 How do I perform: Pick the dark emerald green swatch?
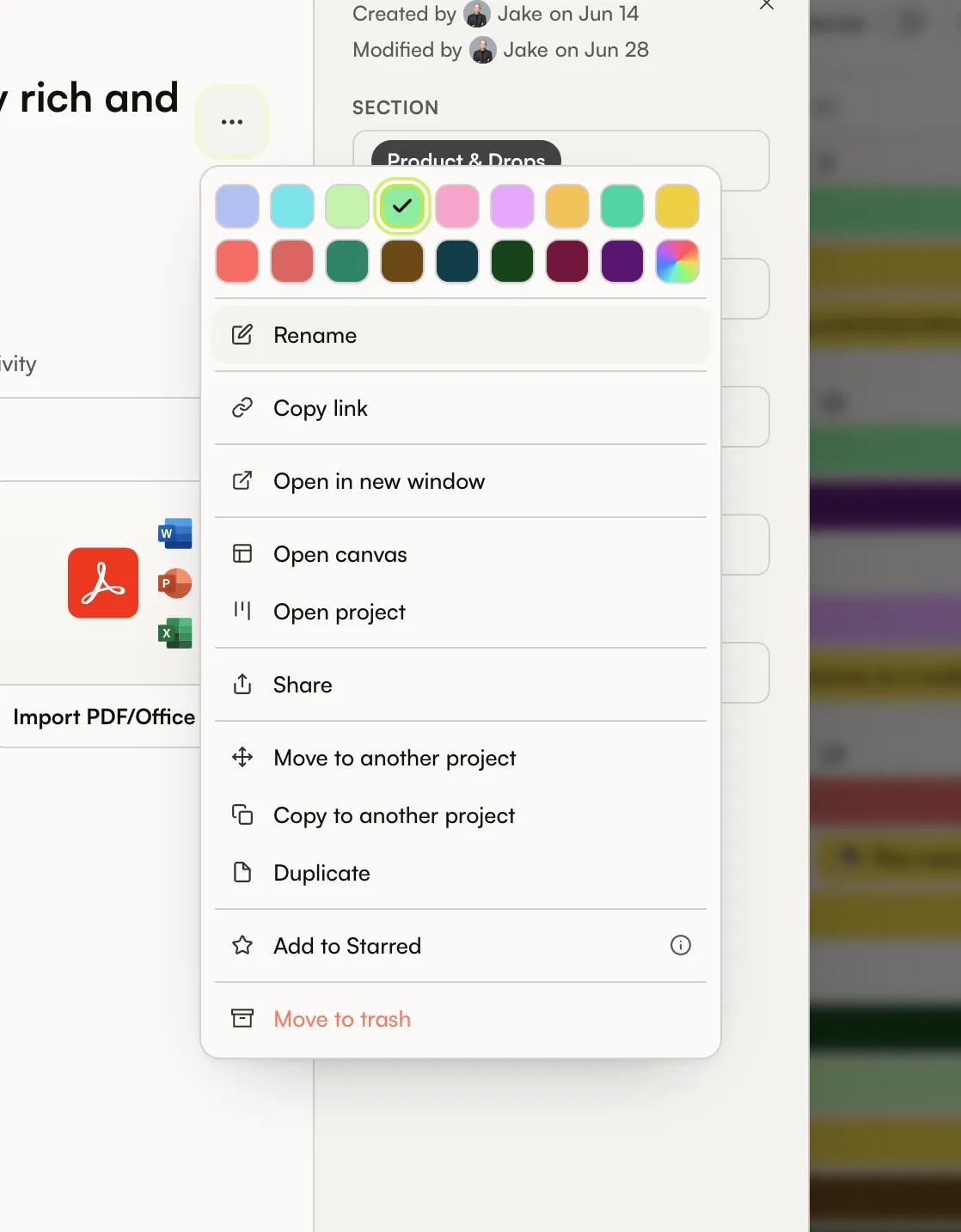tap(347, 261)
